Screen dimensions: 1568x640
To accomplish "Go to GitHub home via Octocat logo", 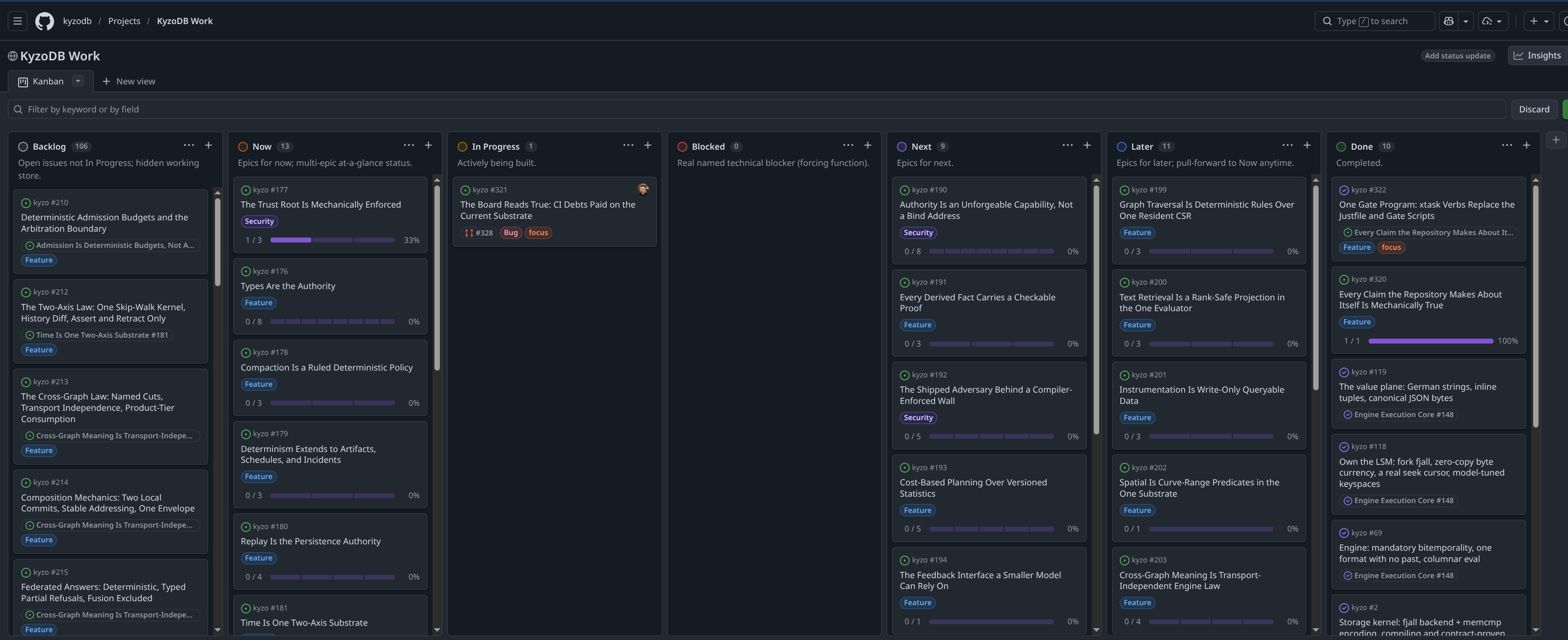I will 45,21.
